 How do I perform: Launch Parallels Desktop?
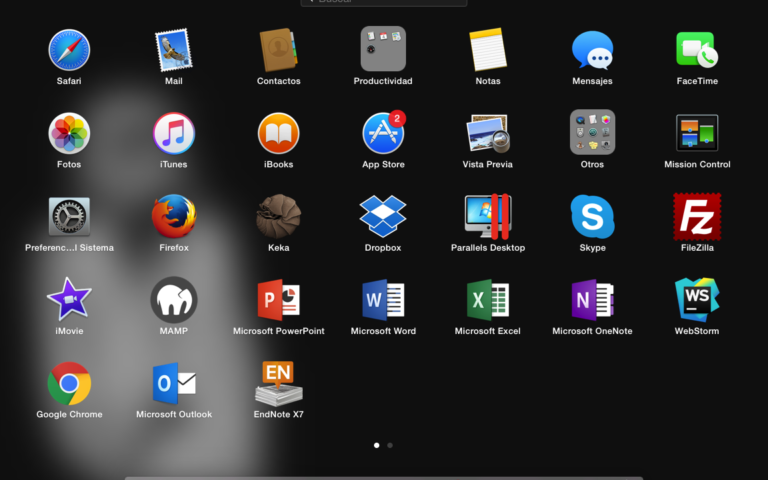[488, 216]
